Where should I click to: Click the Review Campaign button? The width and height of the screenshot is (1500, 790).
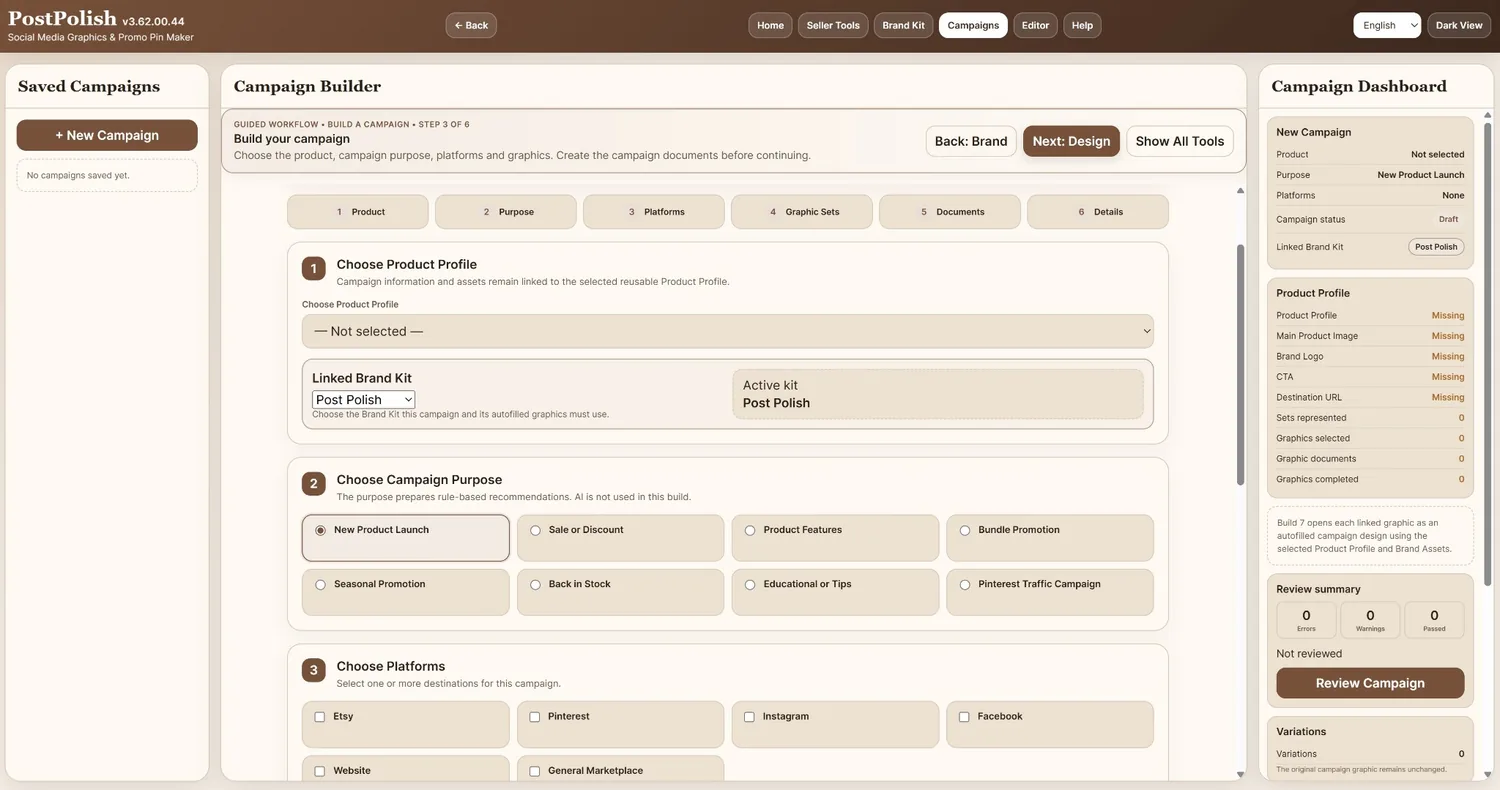pyautogui.click(x=1370, y=683)
